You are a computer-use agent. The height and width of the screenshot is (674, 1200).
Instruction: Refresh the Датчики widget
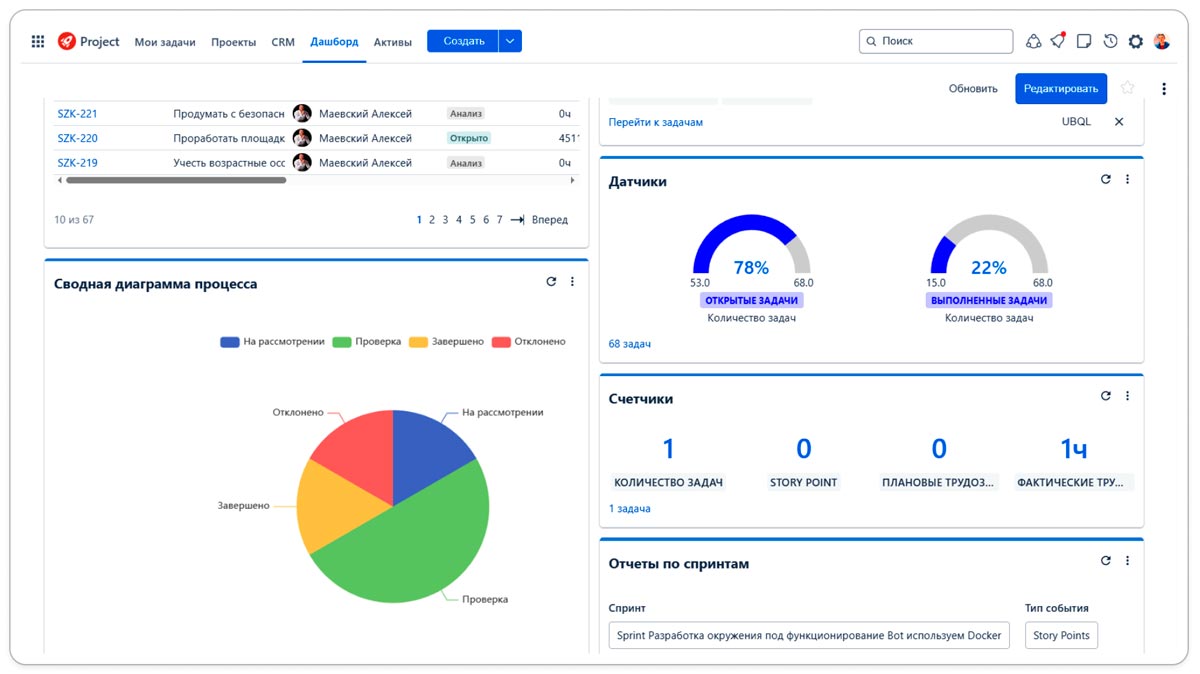click(1105, 180)
